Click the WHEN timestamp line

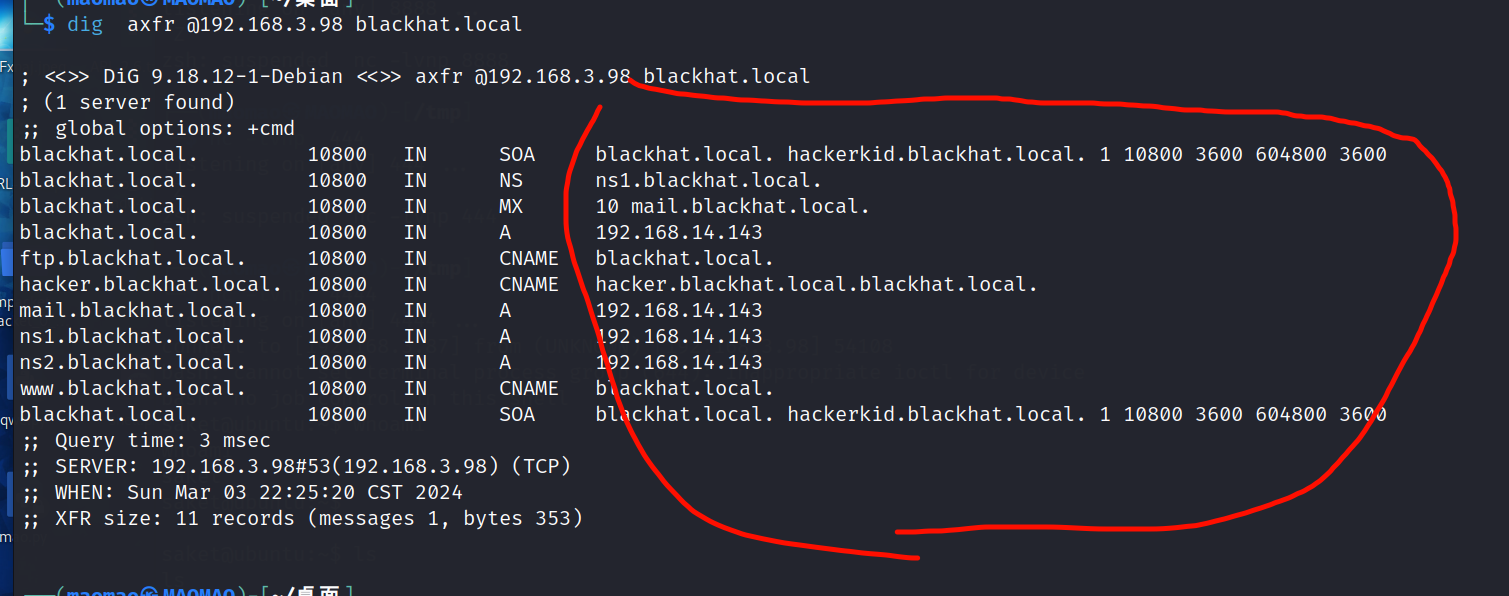coord(258,492)
